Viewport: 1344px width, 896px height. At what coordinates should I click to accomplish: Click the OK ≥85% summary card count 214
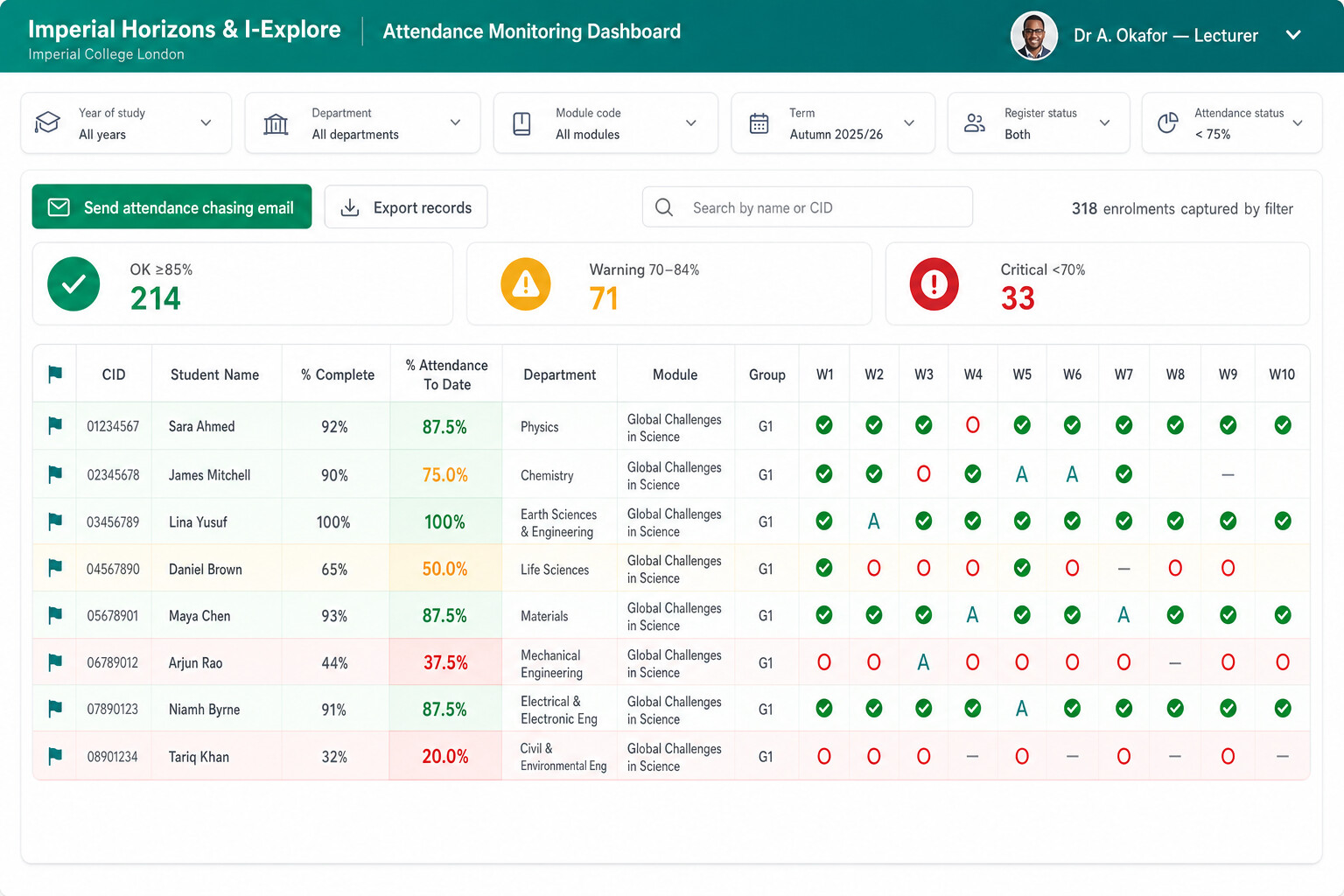(x=156, y=298)
